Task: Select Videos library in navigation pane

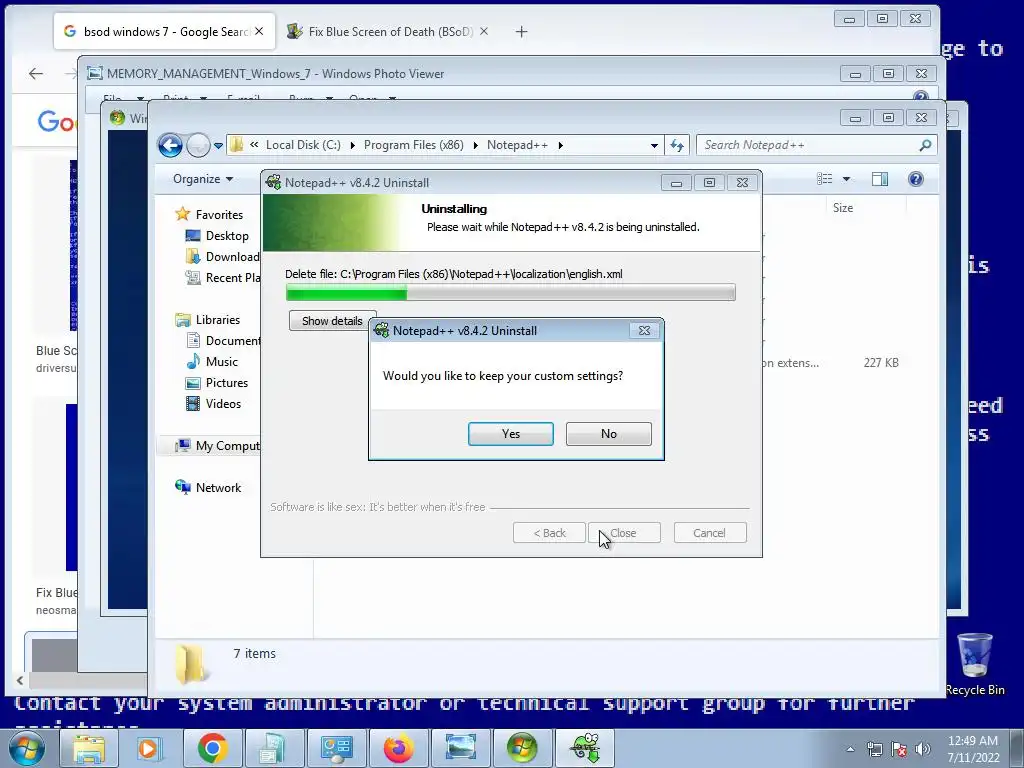Action: (214, 404)
